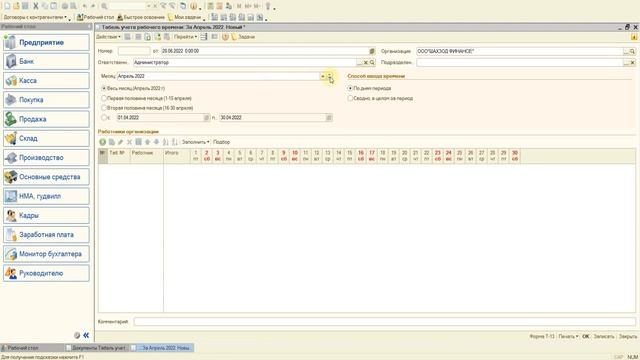Image resolution: width=640 pixels, height=360 pixels.
Task: Click the Задачи button in document toolbar
Action: (243, 37)
